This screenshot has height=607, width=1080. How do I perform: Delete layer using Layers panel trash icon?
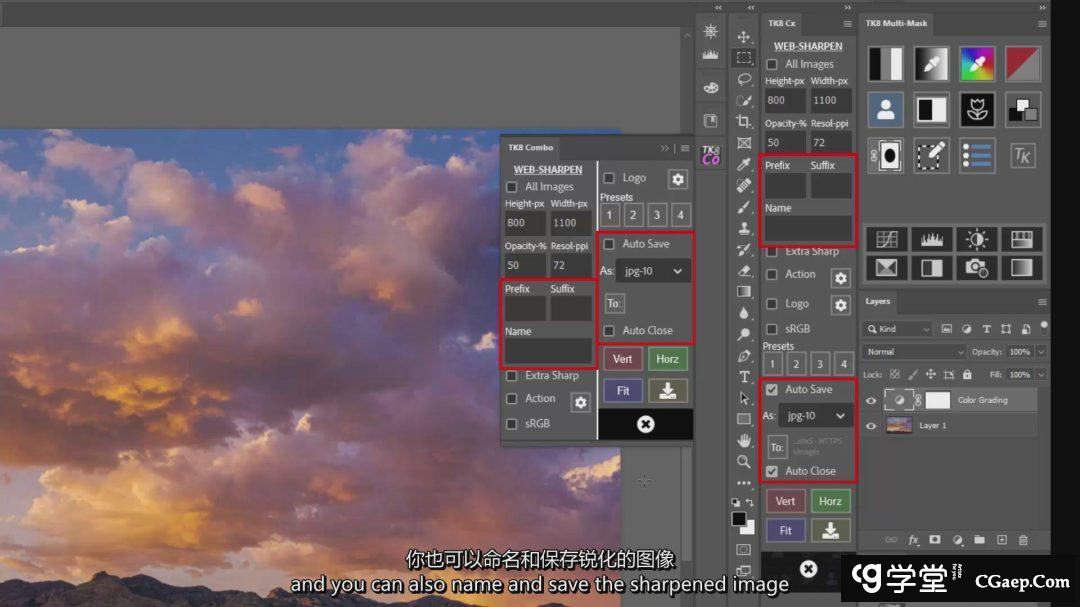coord(1023,540)
